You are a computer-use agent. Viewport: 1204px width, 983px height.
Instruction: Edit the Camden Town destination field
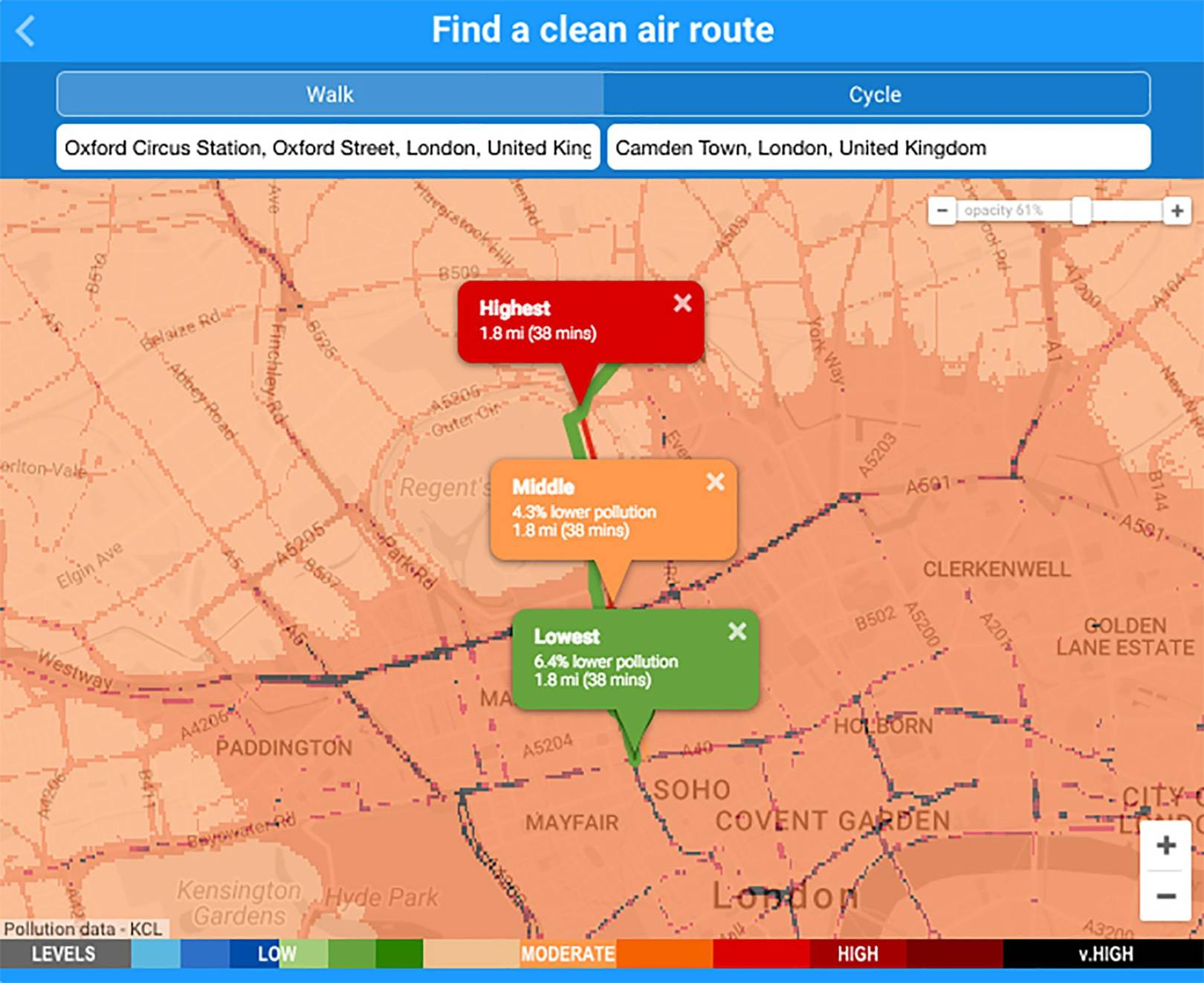point(878,148)
